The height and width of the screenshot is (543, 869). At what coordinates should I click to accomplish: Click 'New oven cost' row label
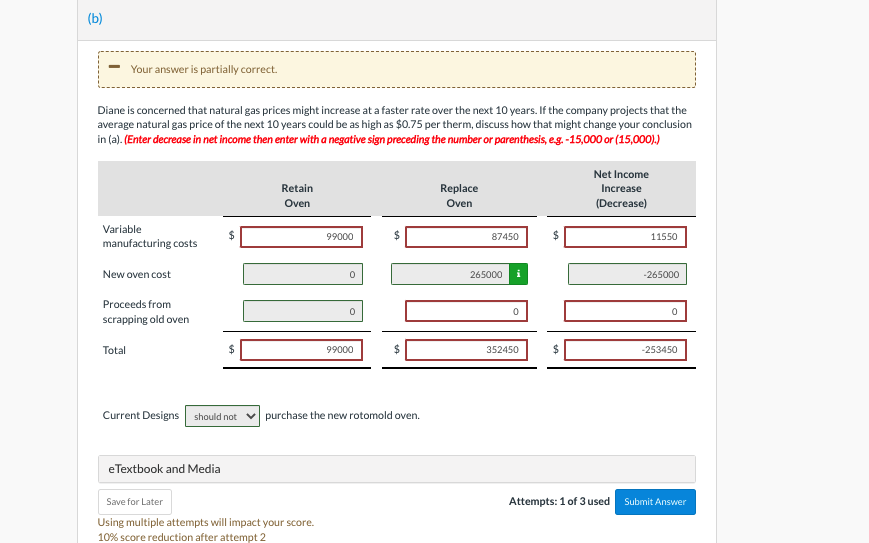click(x=137, y=274)
